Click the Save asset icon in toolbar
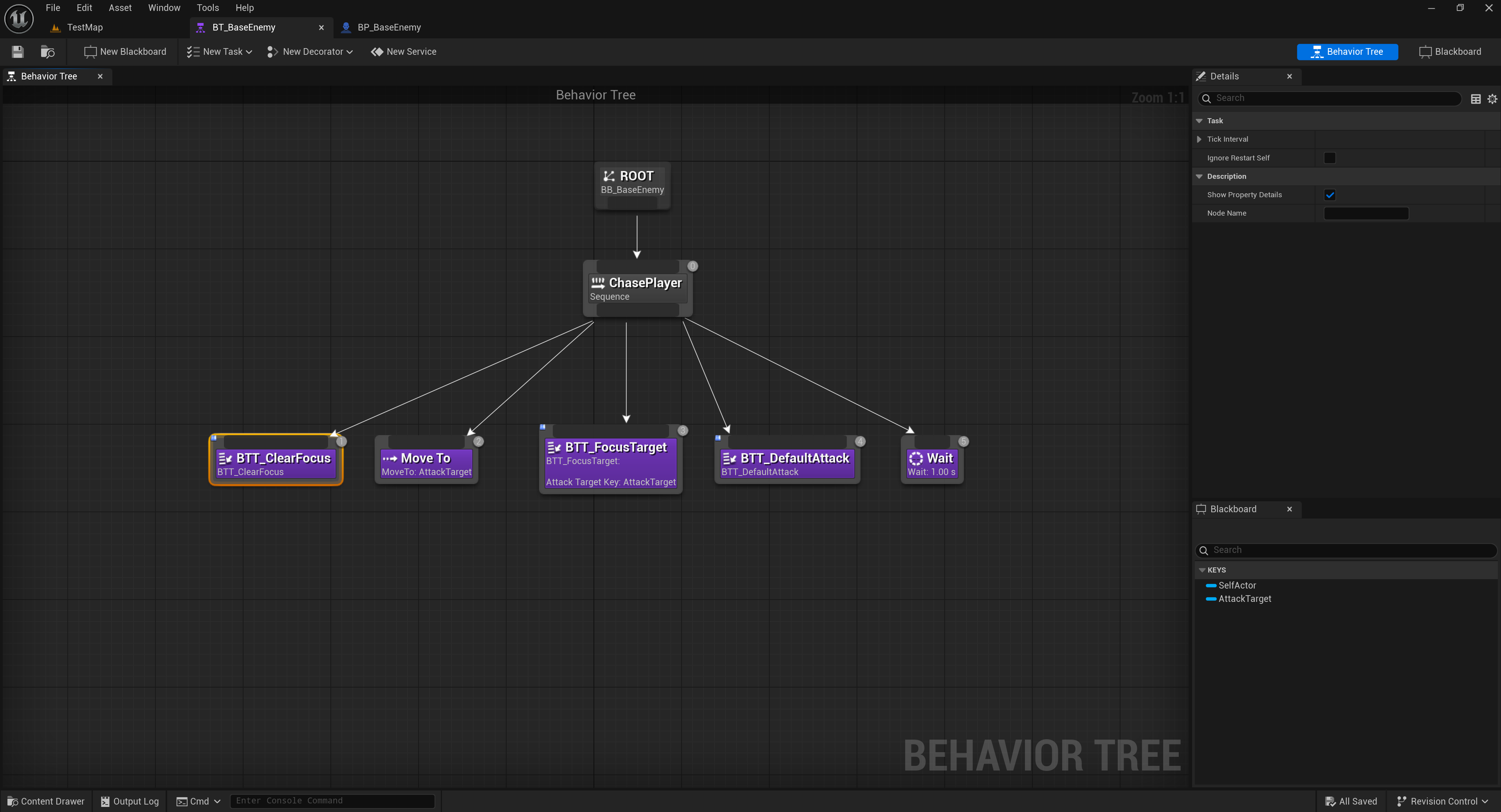This screenshot has width=1501, height=812. point(18,52)
